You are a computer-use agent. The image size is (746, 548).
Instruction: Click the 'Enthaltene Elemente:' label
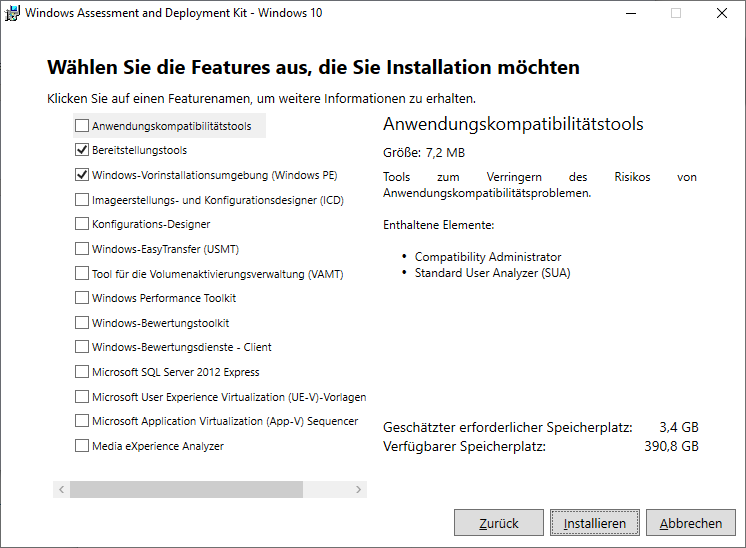[x=439, y=225]
